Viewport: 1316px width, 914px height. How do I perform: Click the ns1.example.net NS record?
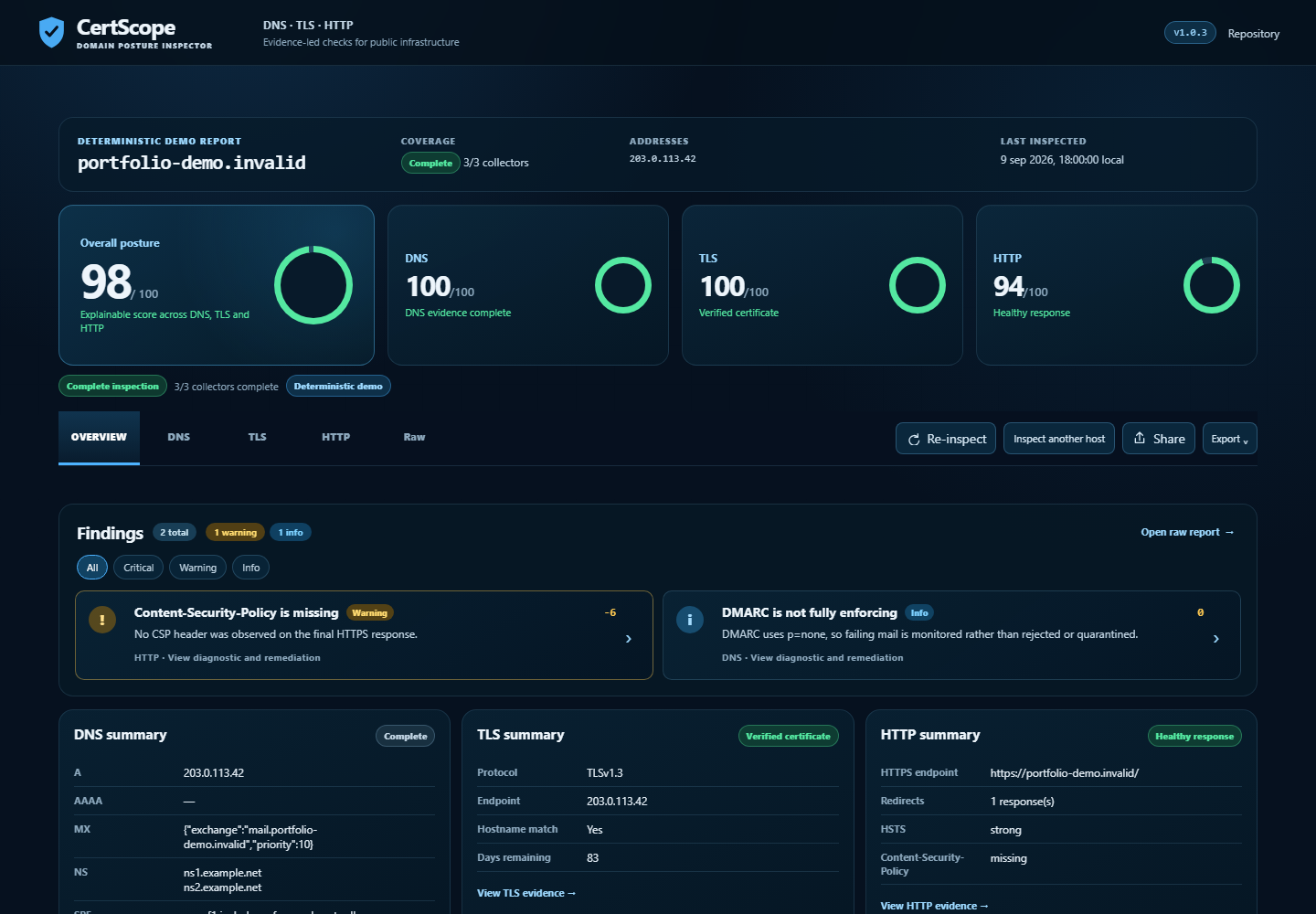tap(223, 873)
